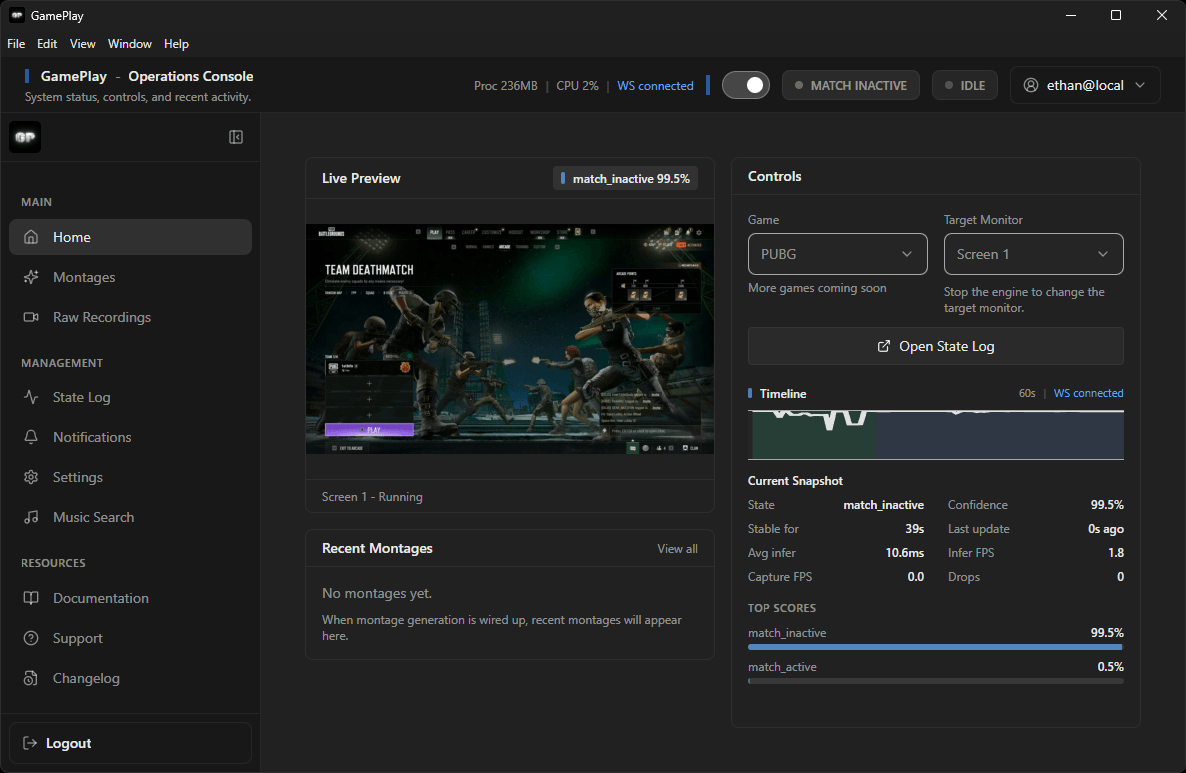Open the Window menu
The height and width of the screenshot is (773, 1186).
pyautogui.click(x=129, y=44)
